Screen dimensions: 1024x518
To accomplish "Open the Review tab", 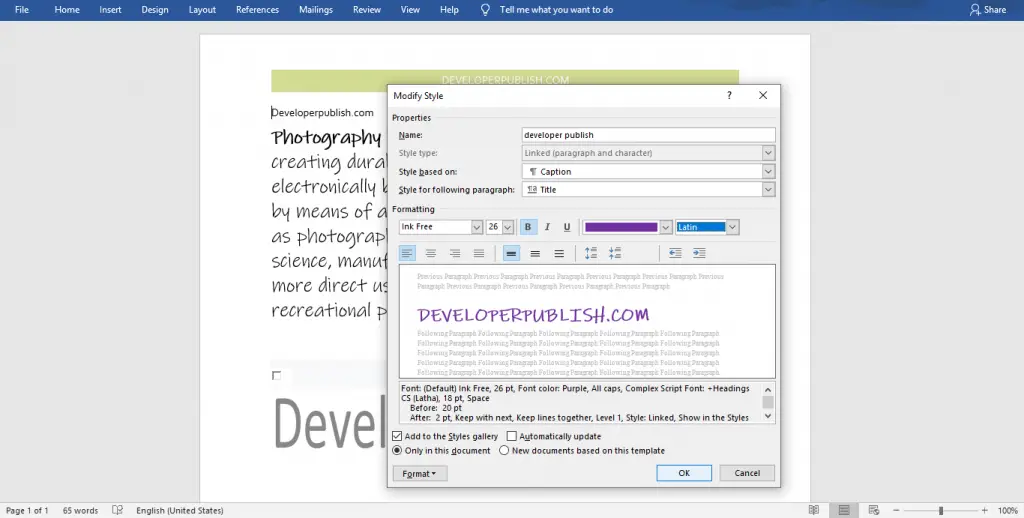I will point(367,10).
